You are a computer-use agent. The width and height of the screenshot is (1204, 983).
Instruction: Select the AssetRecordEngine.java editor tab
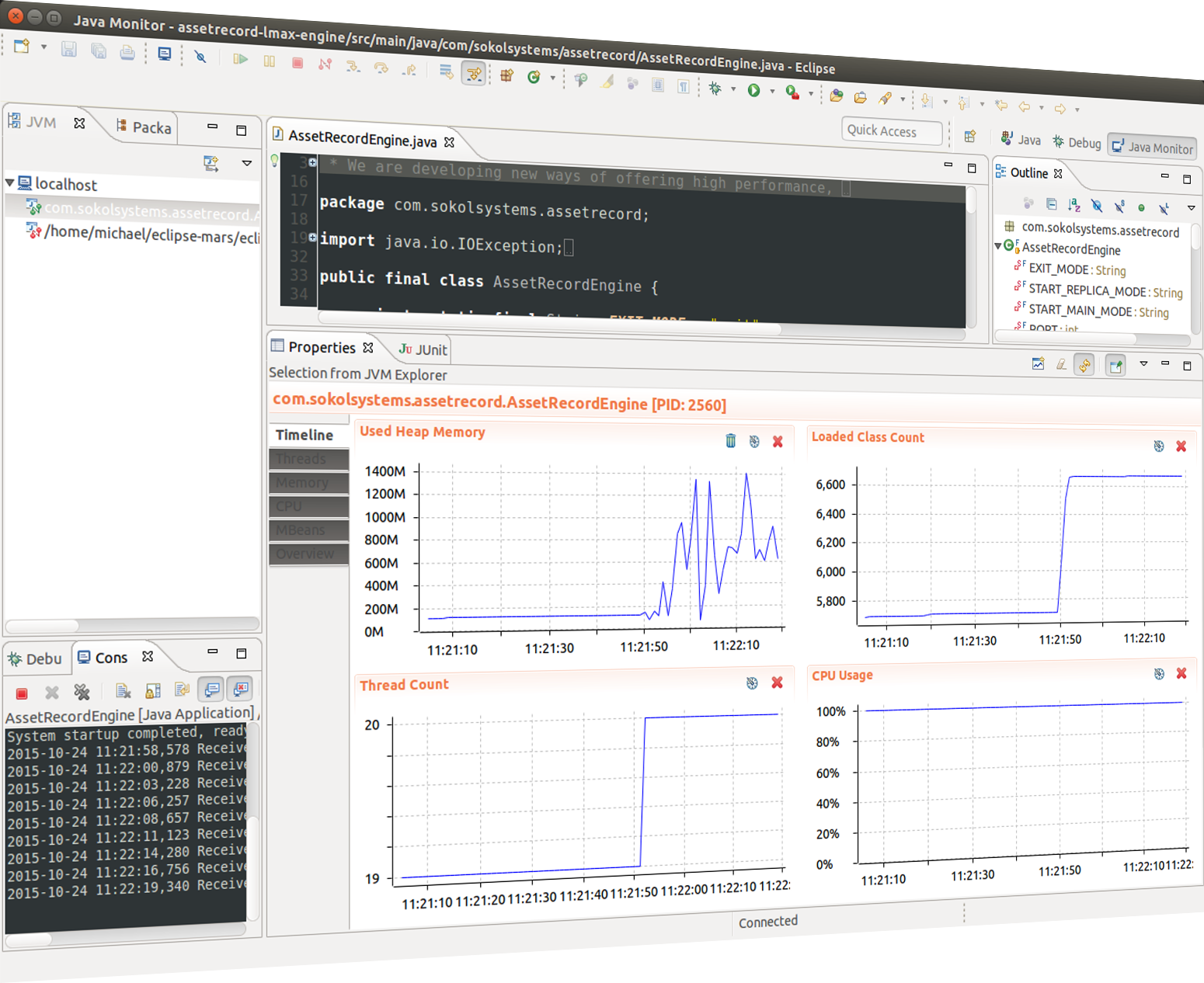[x=362, y=139]
